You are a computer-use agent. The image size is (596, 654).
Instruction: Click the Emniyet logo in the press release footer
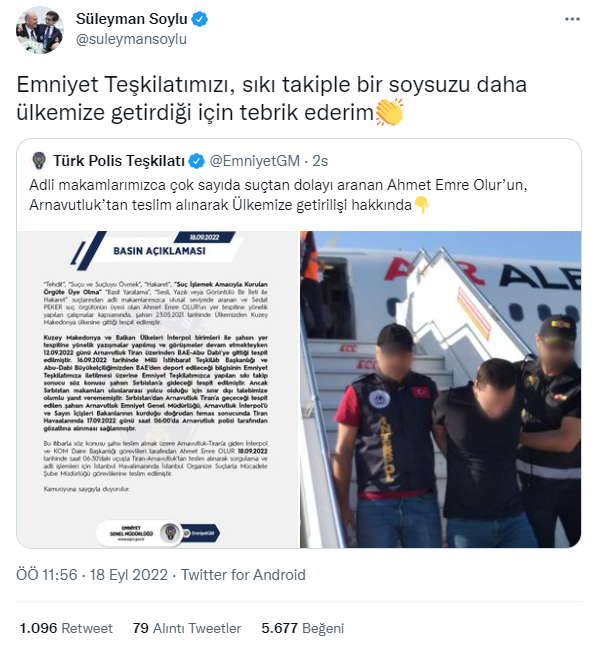click(x=171, y=533)
